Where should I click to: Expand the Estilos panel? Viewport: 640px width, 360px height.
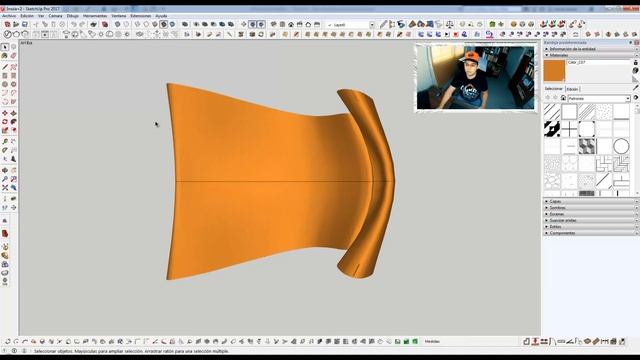(x=590, y=227)
